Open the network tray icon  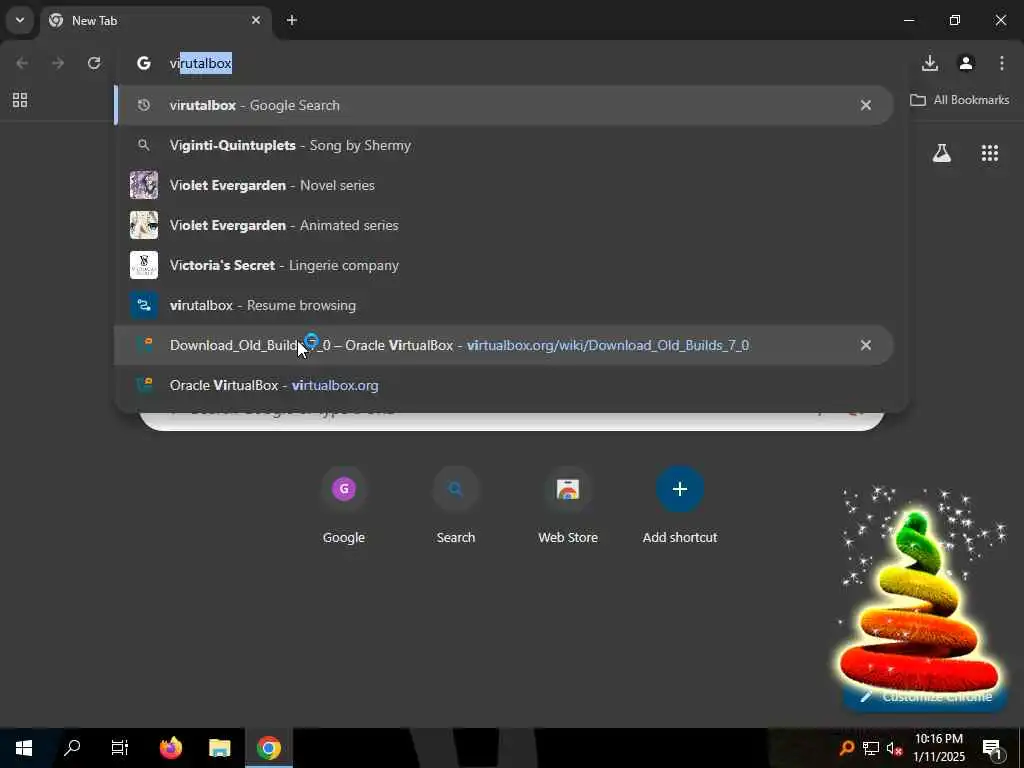[x=871, y=748]
